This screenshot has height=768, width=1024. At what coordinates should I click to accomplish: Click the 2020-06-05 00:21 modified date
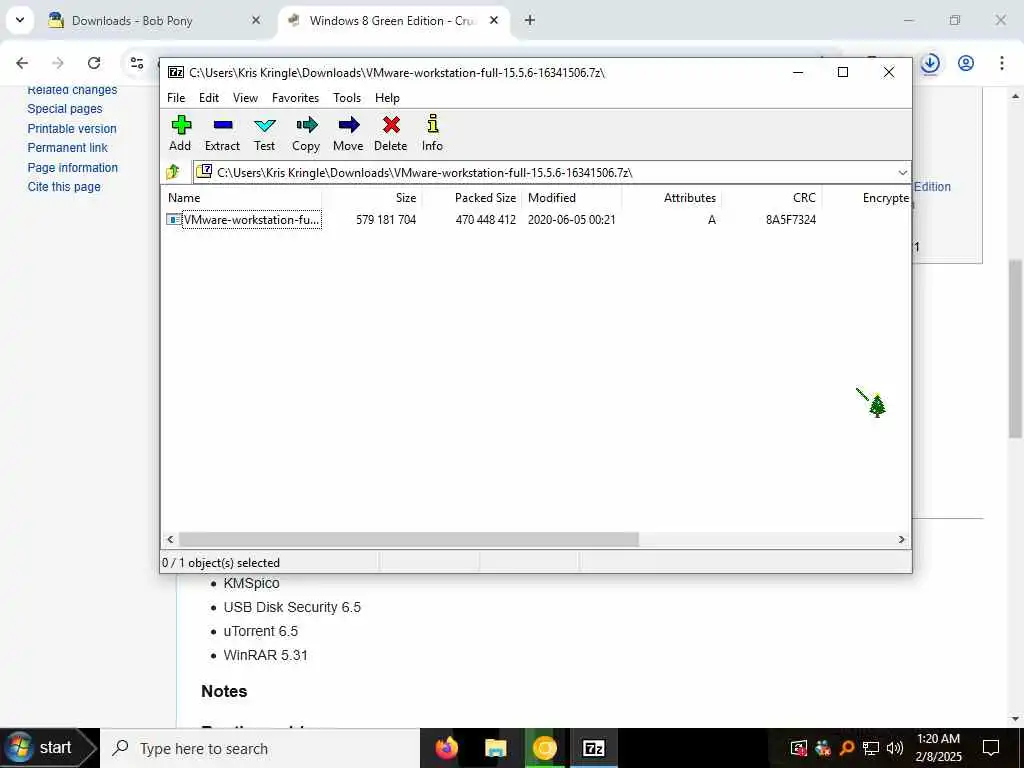click(x=571, y=220)
